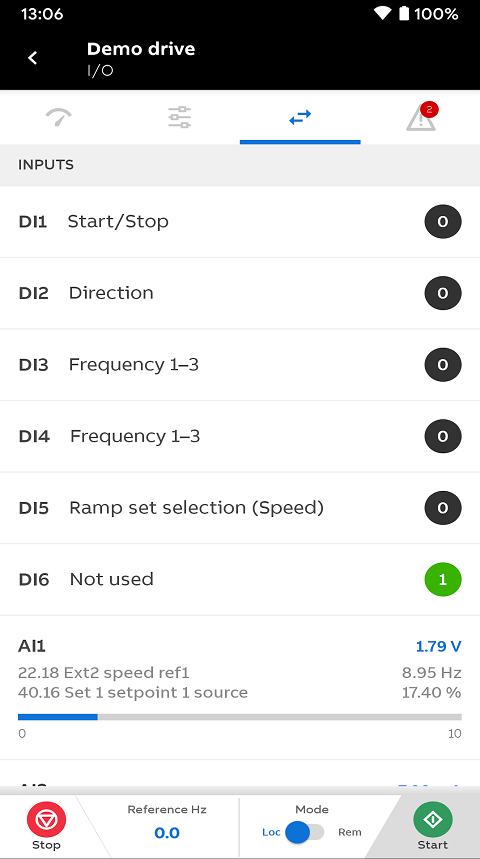Tap the red Stop drive icon
Image resolution: width=480 pixels, height=859 pixels.
click(47, 819)
